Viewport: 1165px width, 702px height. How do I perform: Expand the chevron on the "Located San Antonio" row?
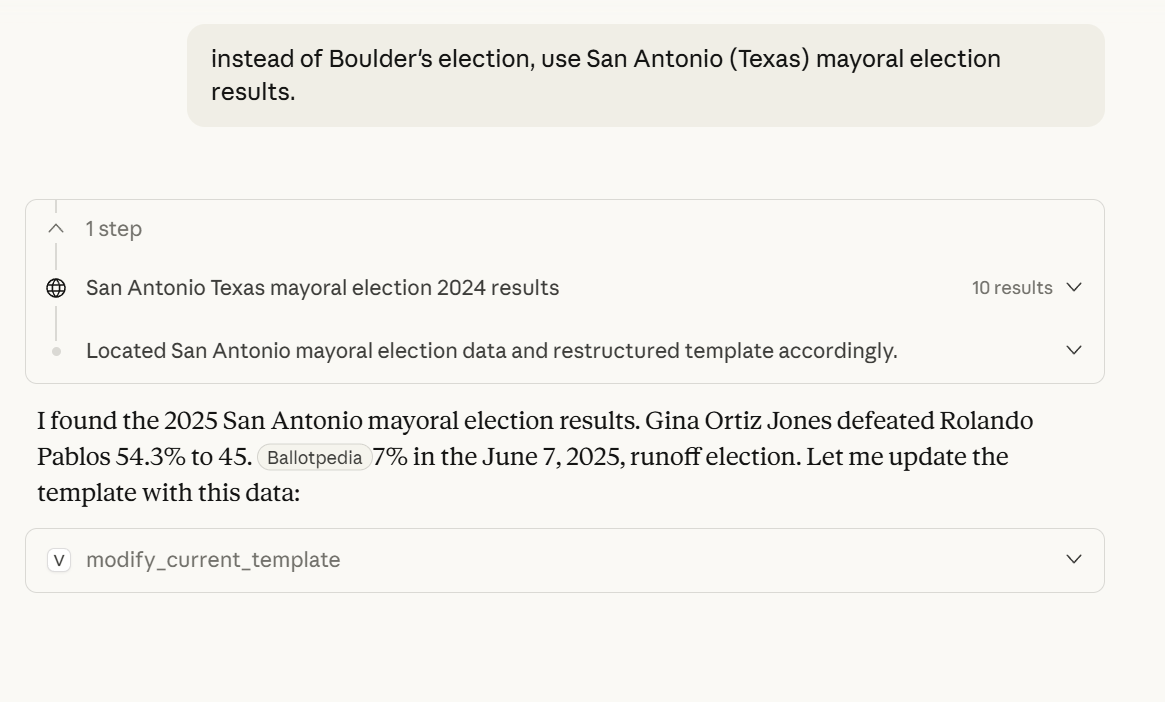(x=1075, y=350)
